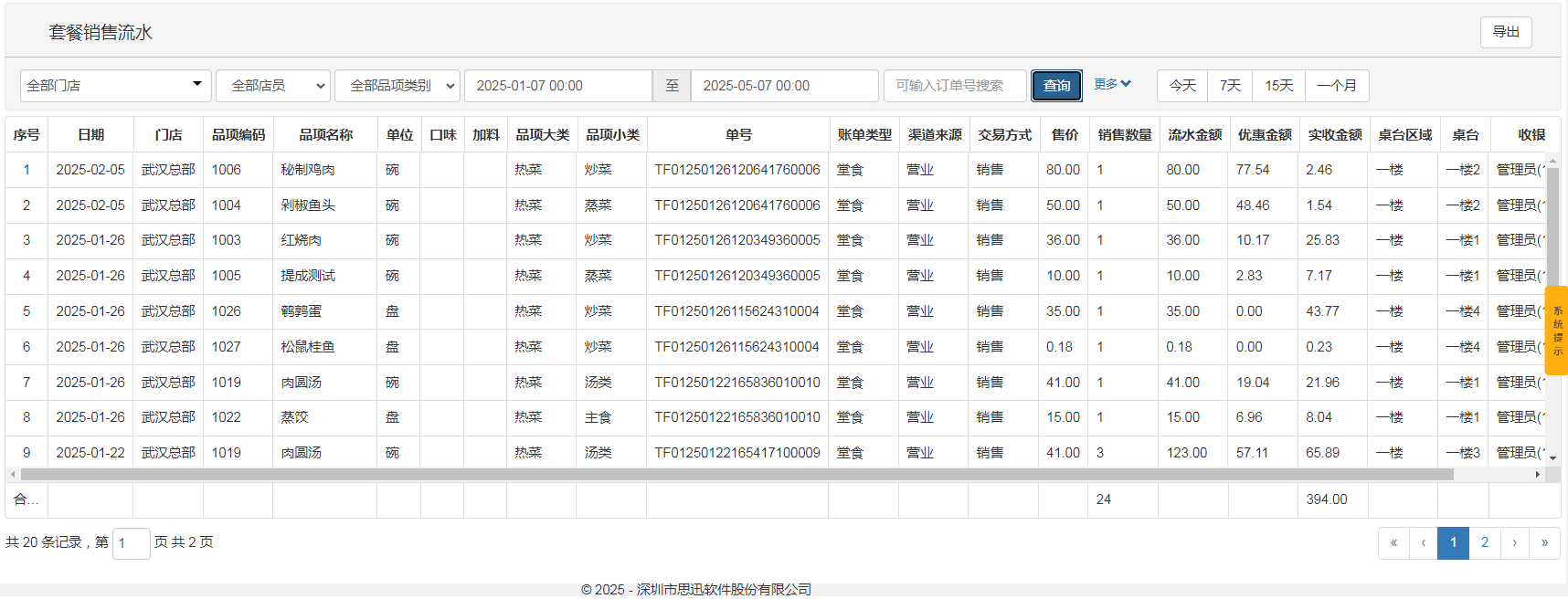Click total received amount 394.00

1327,499
